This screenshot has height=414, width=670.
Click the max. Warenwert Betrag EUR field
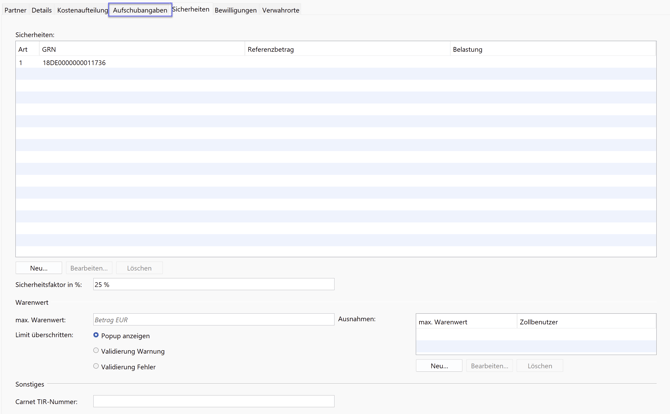pyautogui.click(x=213, y=320)
